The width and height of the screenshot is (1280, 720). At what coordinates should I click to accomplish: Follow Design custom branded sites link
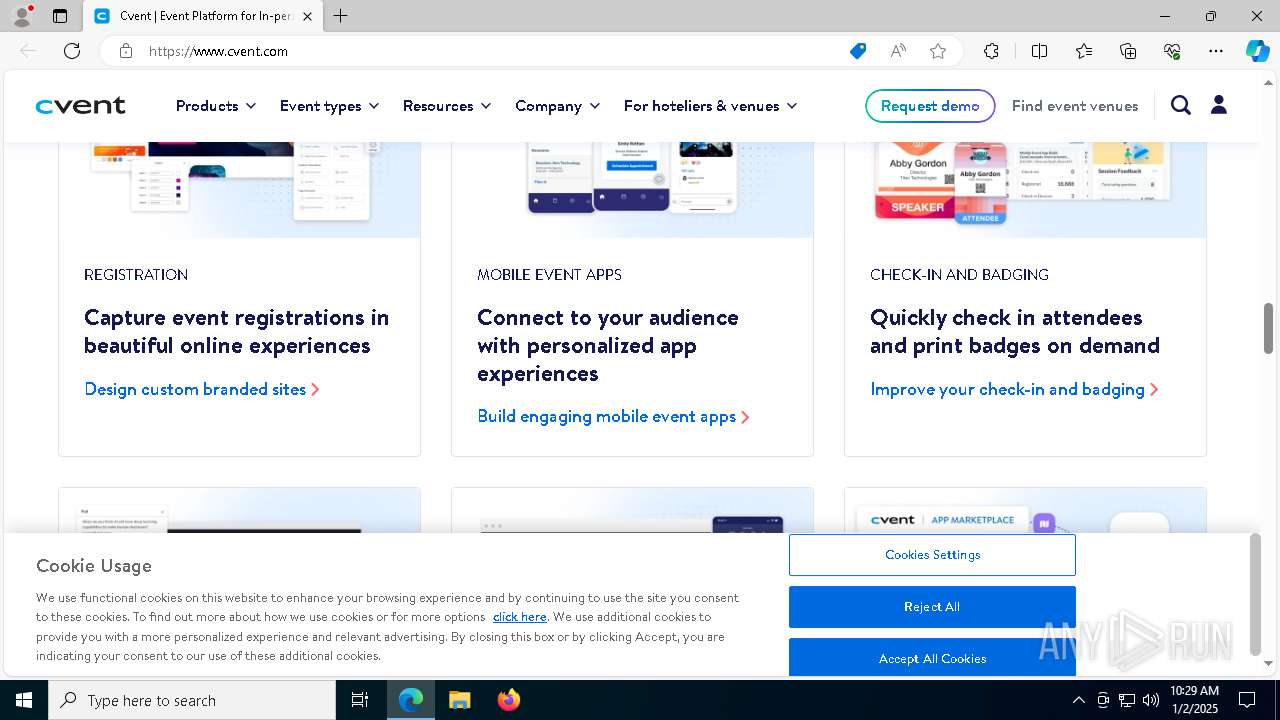tap(202, 389)
